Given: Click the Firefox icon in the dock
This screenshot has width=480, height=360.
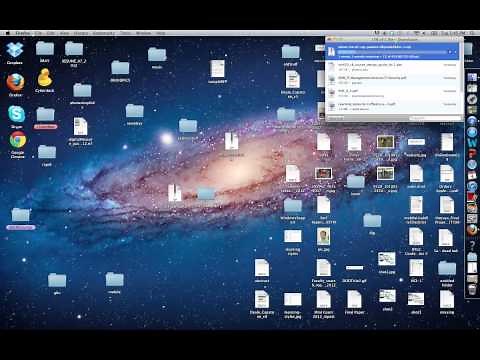Looking at the screenshot, I should click(472, 230).
